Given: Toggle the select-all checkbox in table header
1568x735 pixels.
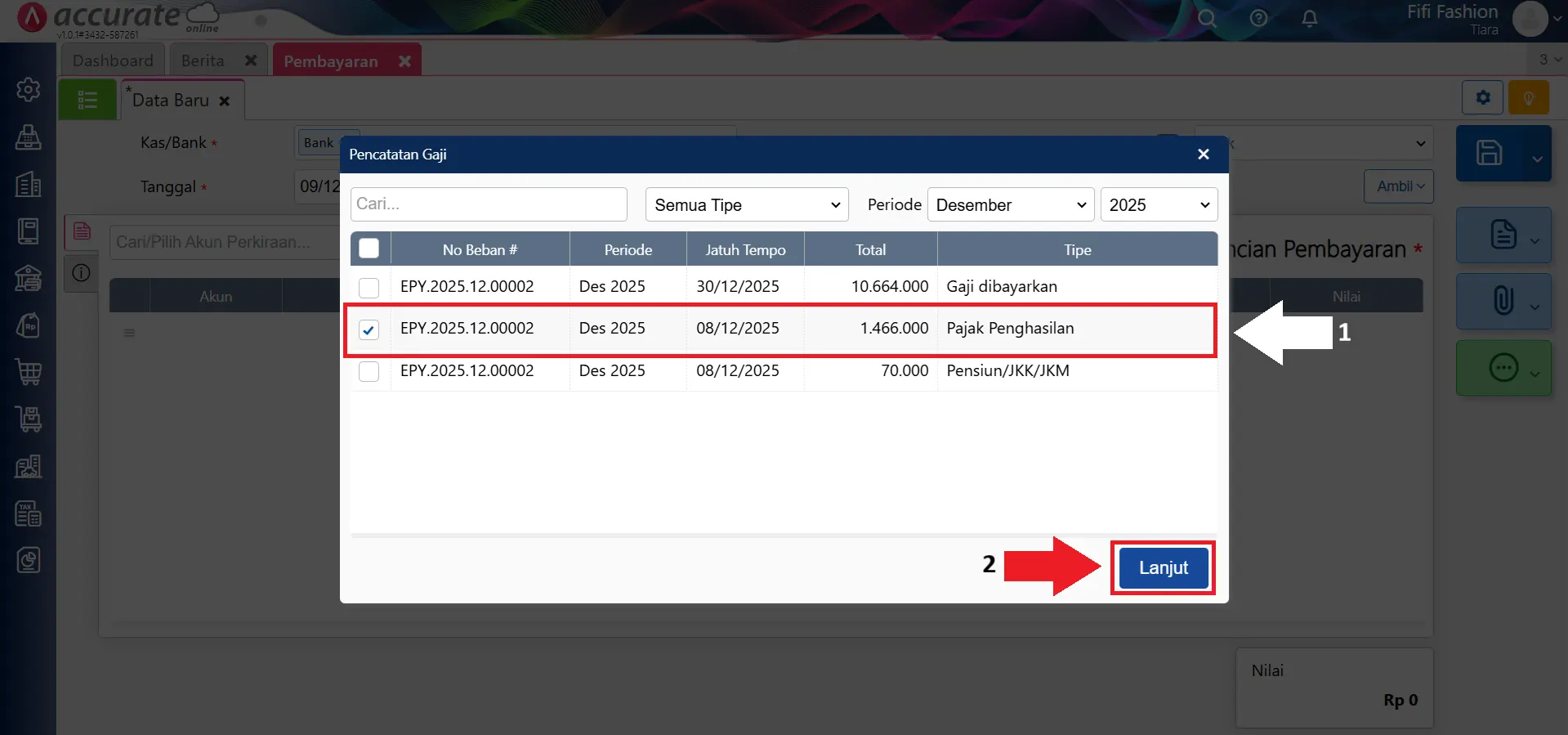Looking at the screenshot, I should point(369,249).
